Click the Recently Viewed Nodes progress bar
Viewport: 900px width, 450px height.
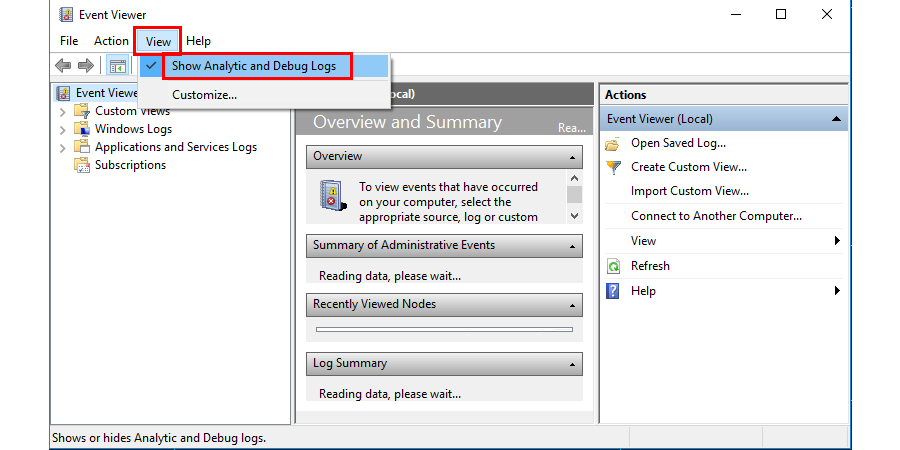pos(444,329)
